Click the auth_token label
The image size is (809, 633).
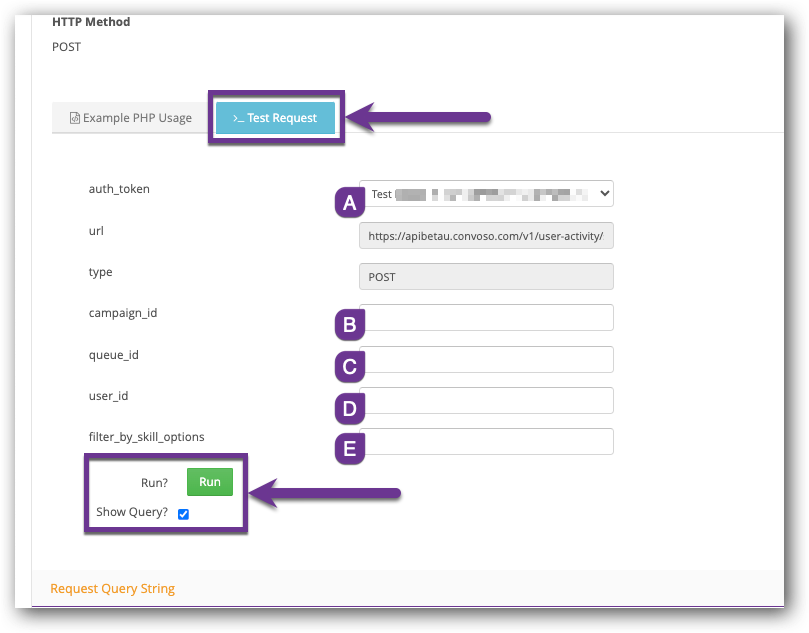(x=119, y=189)
